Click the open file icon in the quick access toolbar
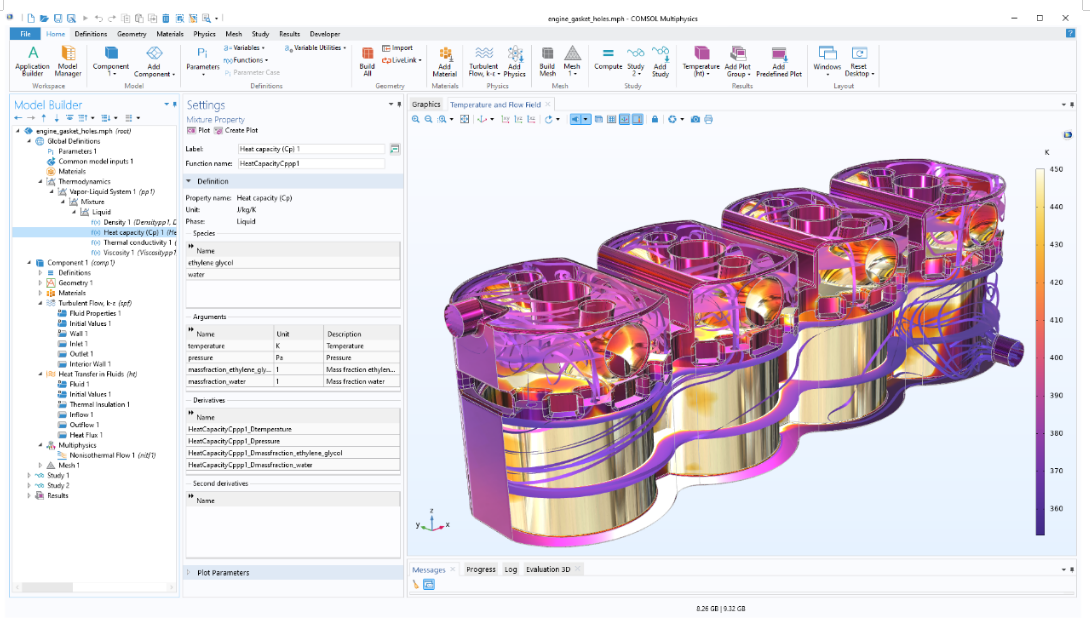Screen dimensions: 1090x624 click(x=44, y=18)
